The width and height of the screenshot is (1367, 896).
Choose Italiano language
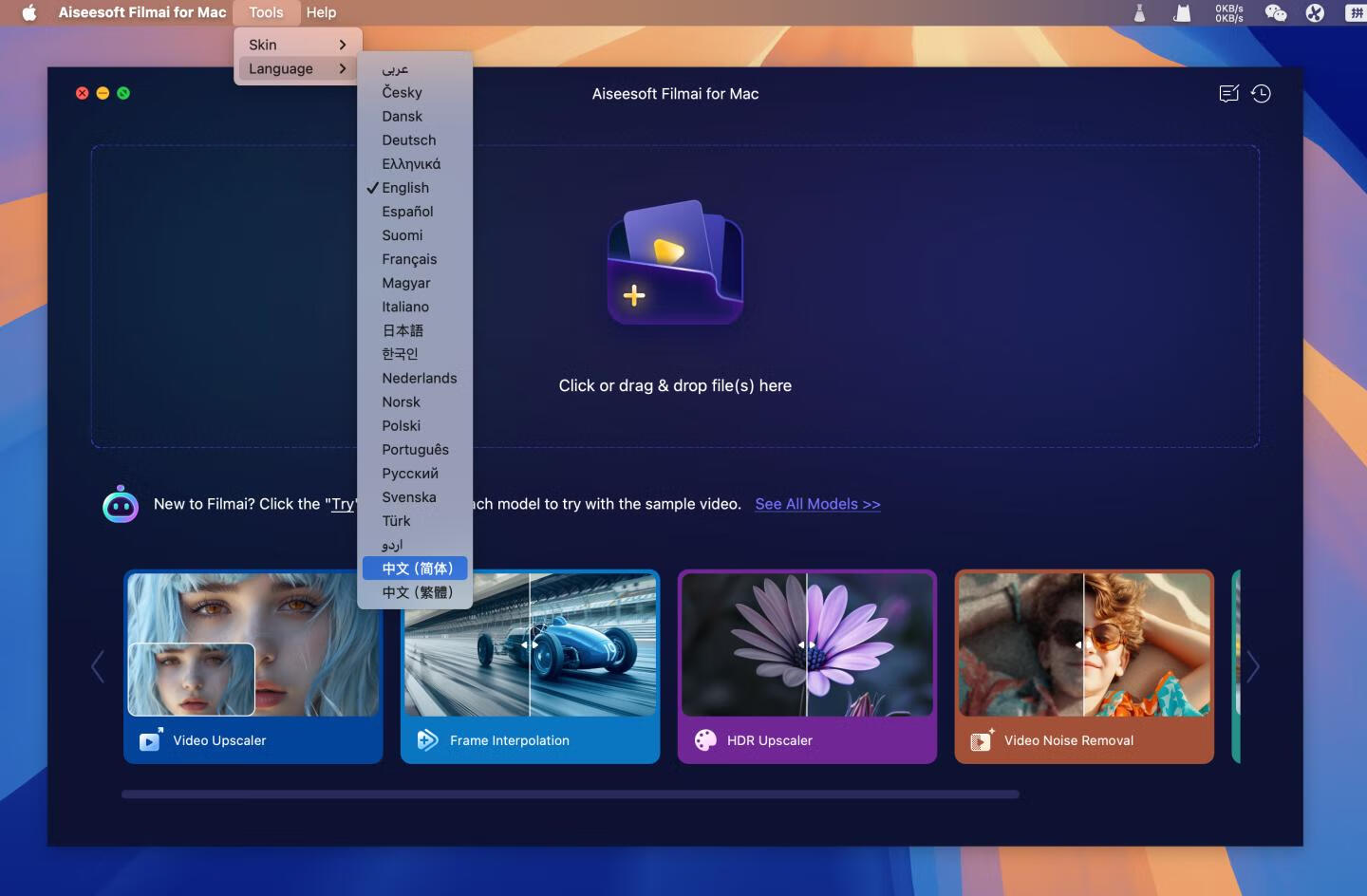coord(414,307)
